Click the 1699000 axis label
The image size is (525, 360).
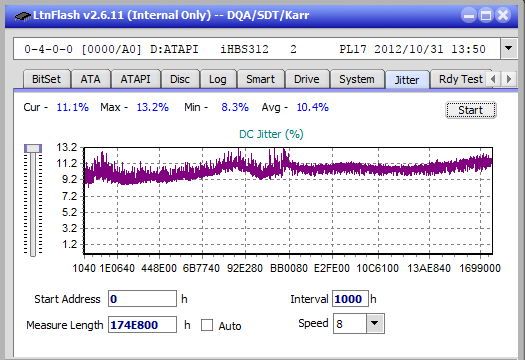[x=480, y=268]
